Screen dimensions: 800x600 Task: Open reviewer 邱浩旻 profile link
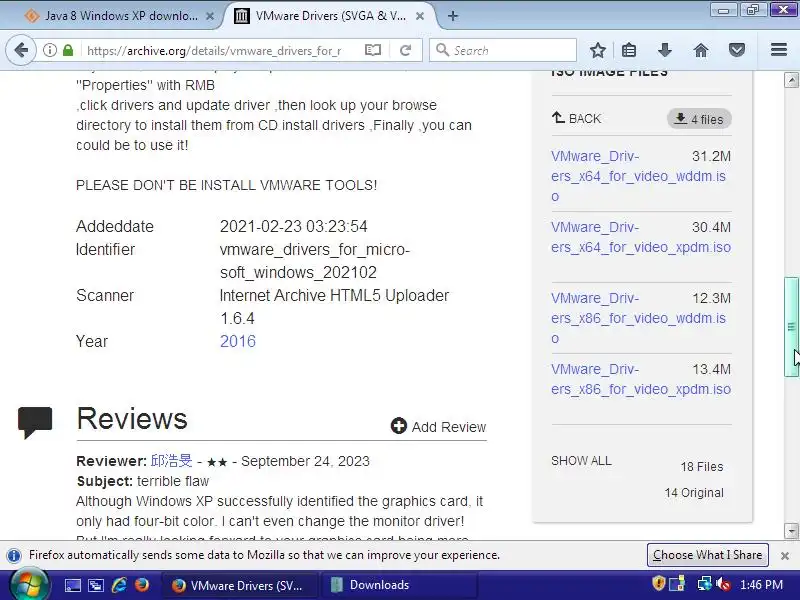[x=171, y=461]
